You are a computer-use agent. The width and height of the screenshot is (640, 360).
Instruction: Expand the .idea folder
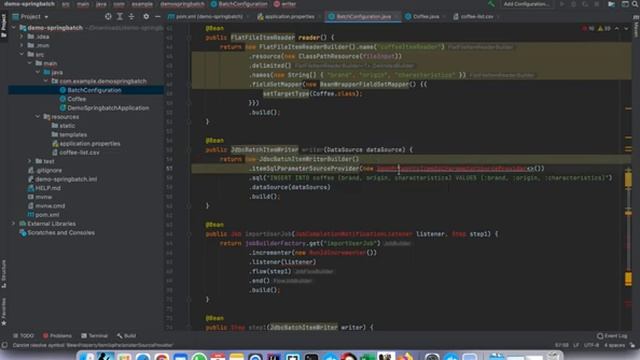pyautogui.click(x=22, y=37)
